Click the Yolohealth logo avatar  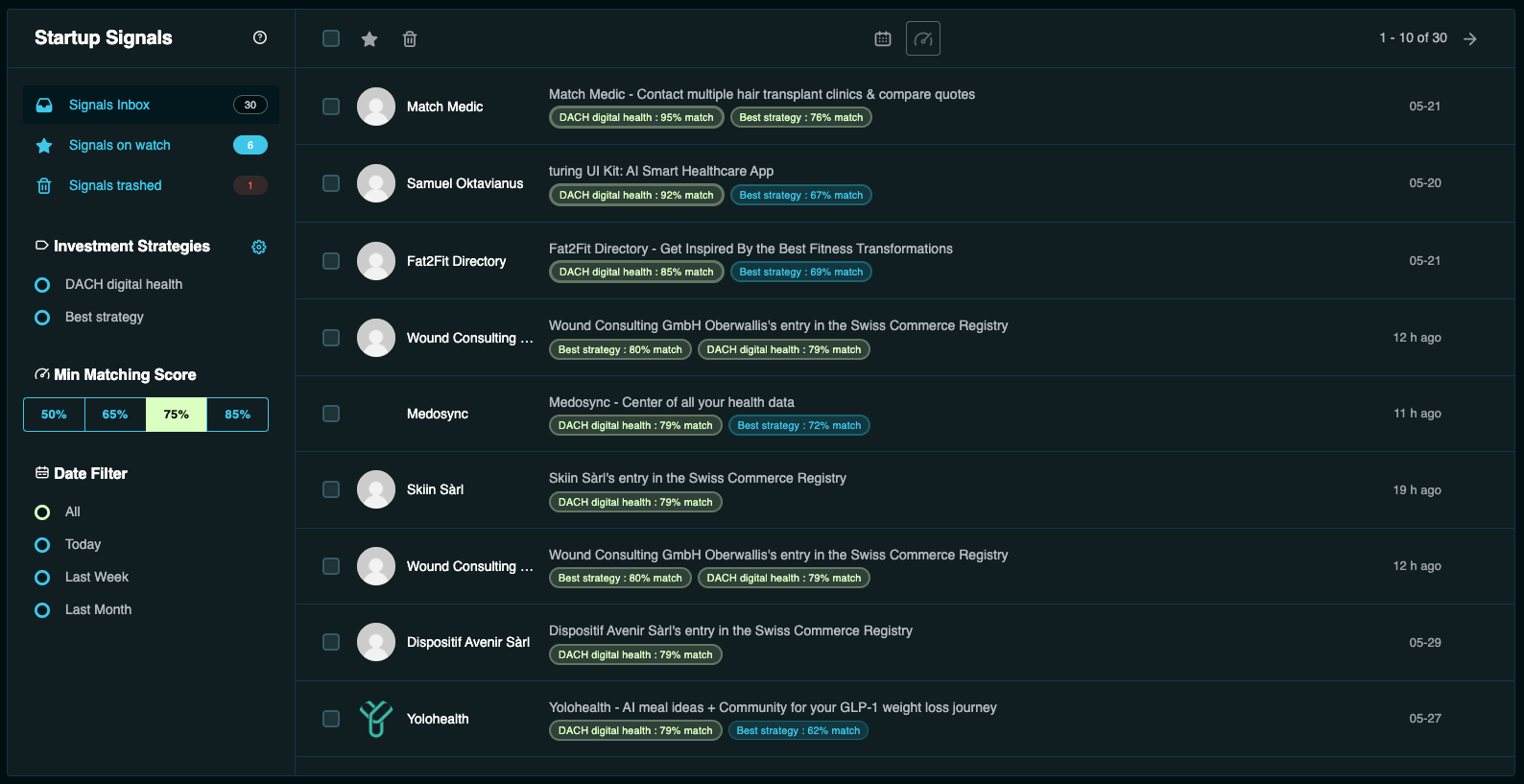(376, 719)
